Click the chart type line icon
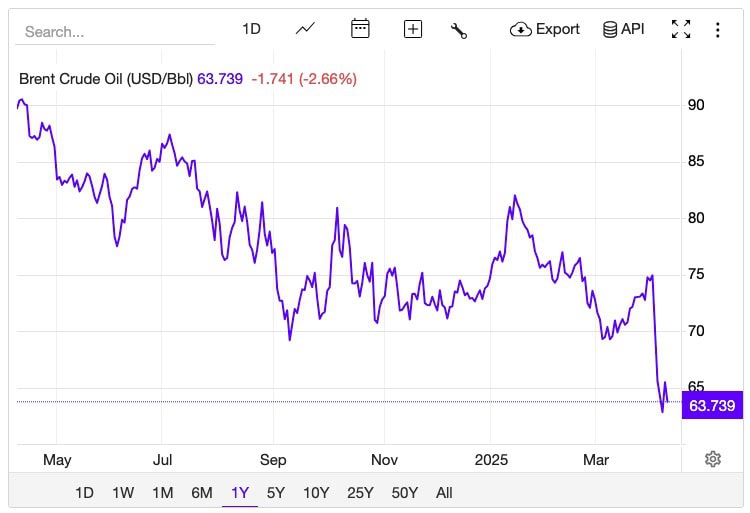 point(306,29)
